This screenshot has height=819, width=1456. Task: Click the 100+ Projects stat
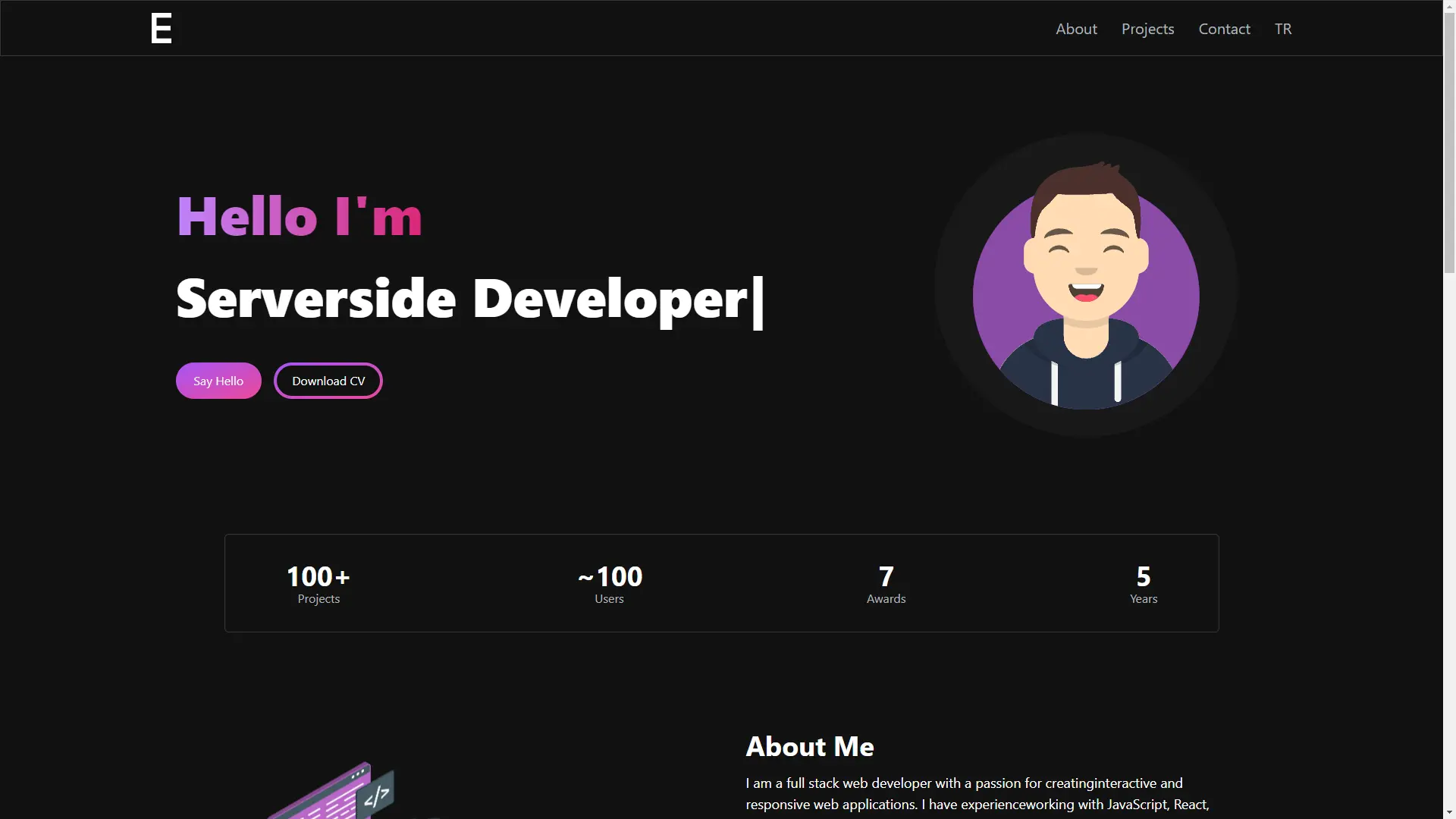tap(318, 584)
